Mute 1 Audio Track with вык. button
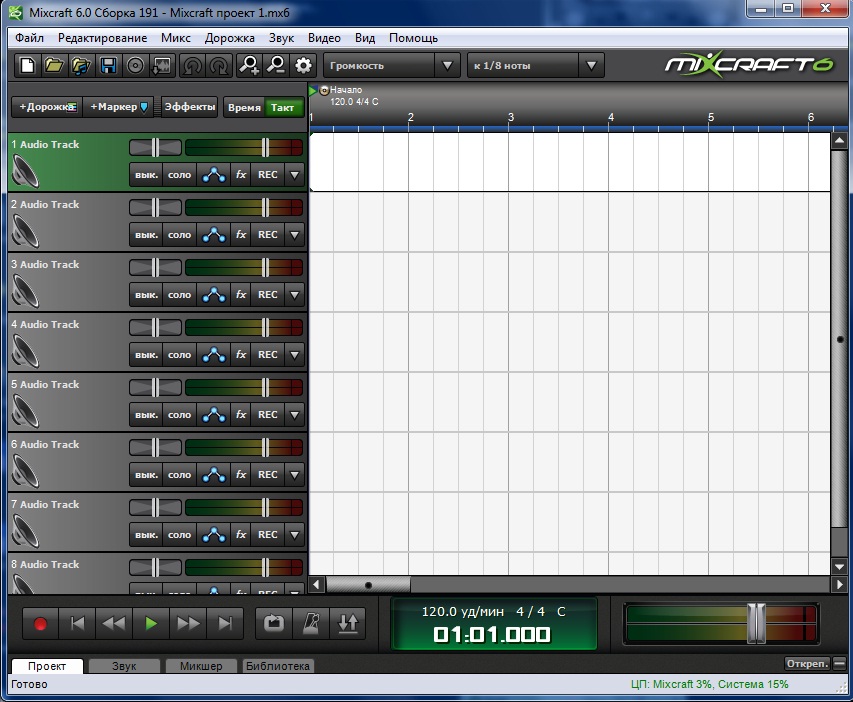853x702 pixels. (x=146, y=175)
